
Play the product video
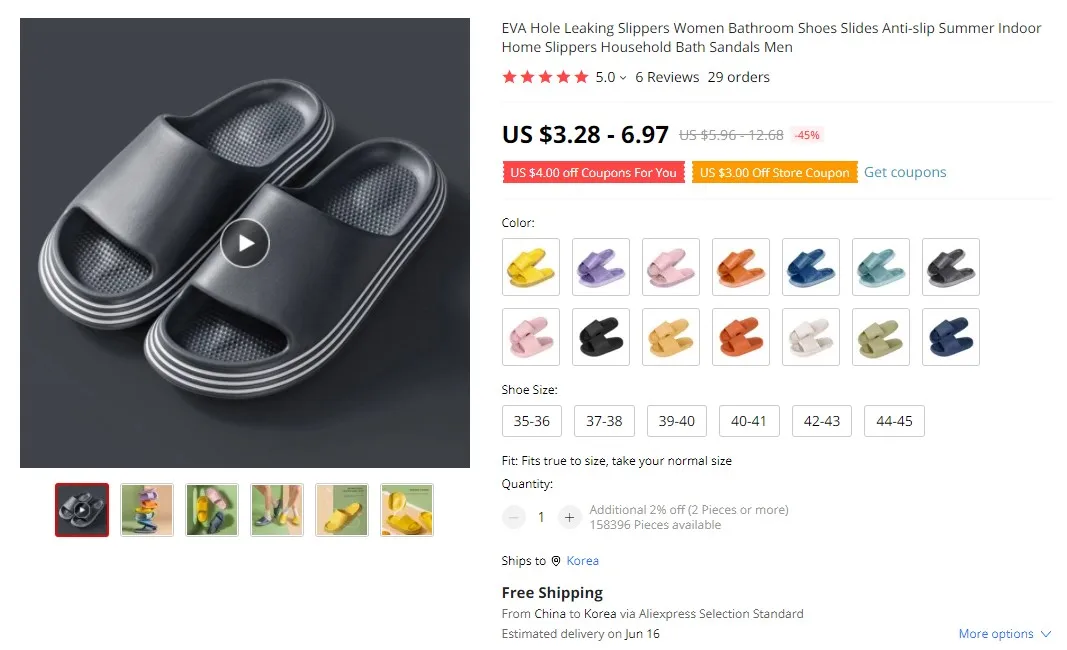(245, 243)
